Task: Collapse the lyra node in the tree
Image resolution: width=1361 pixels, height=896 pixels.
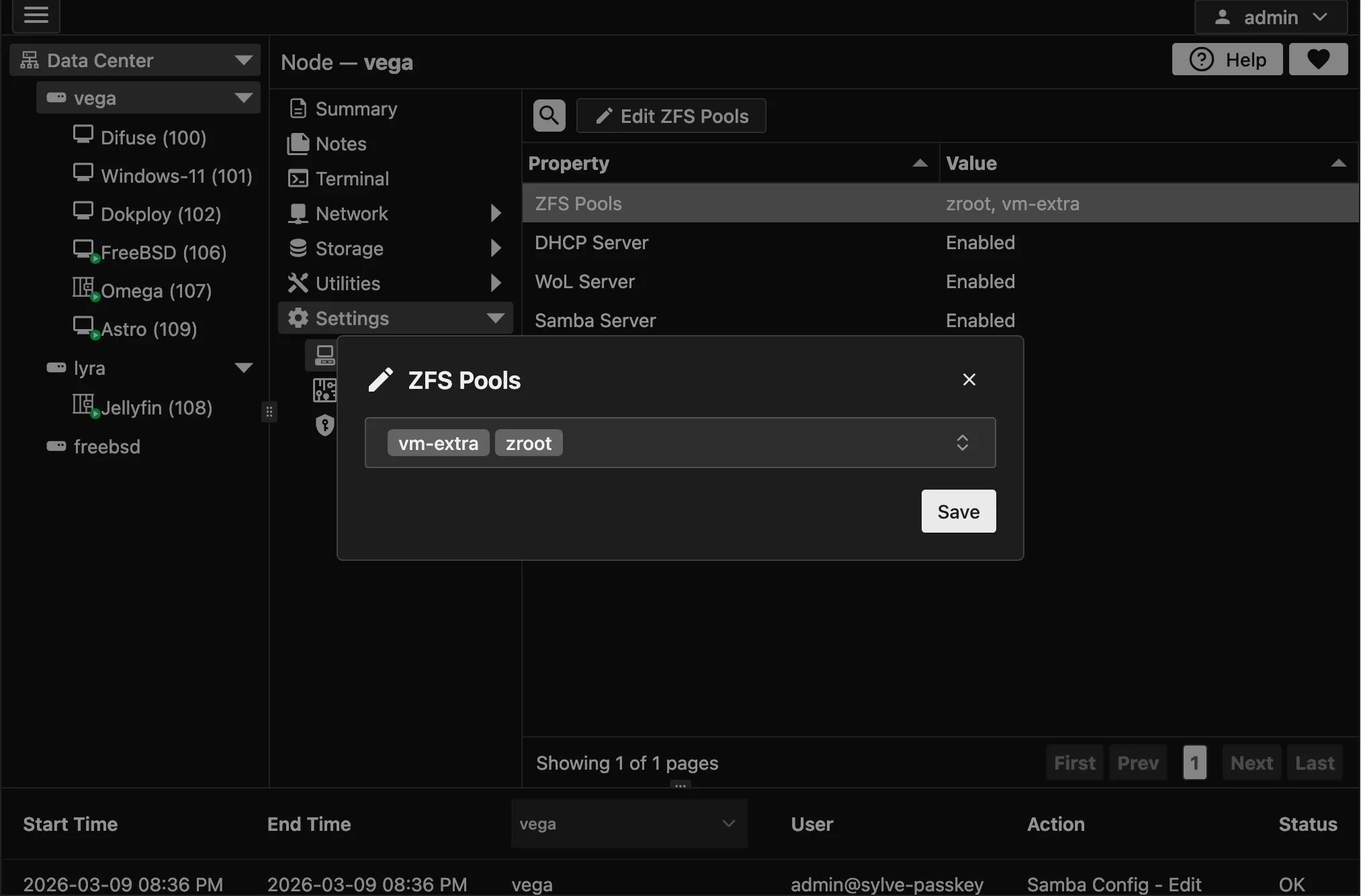Action: [x=243, y=367]
